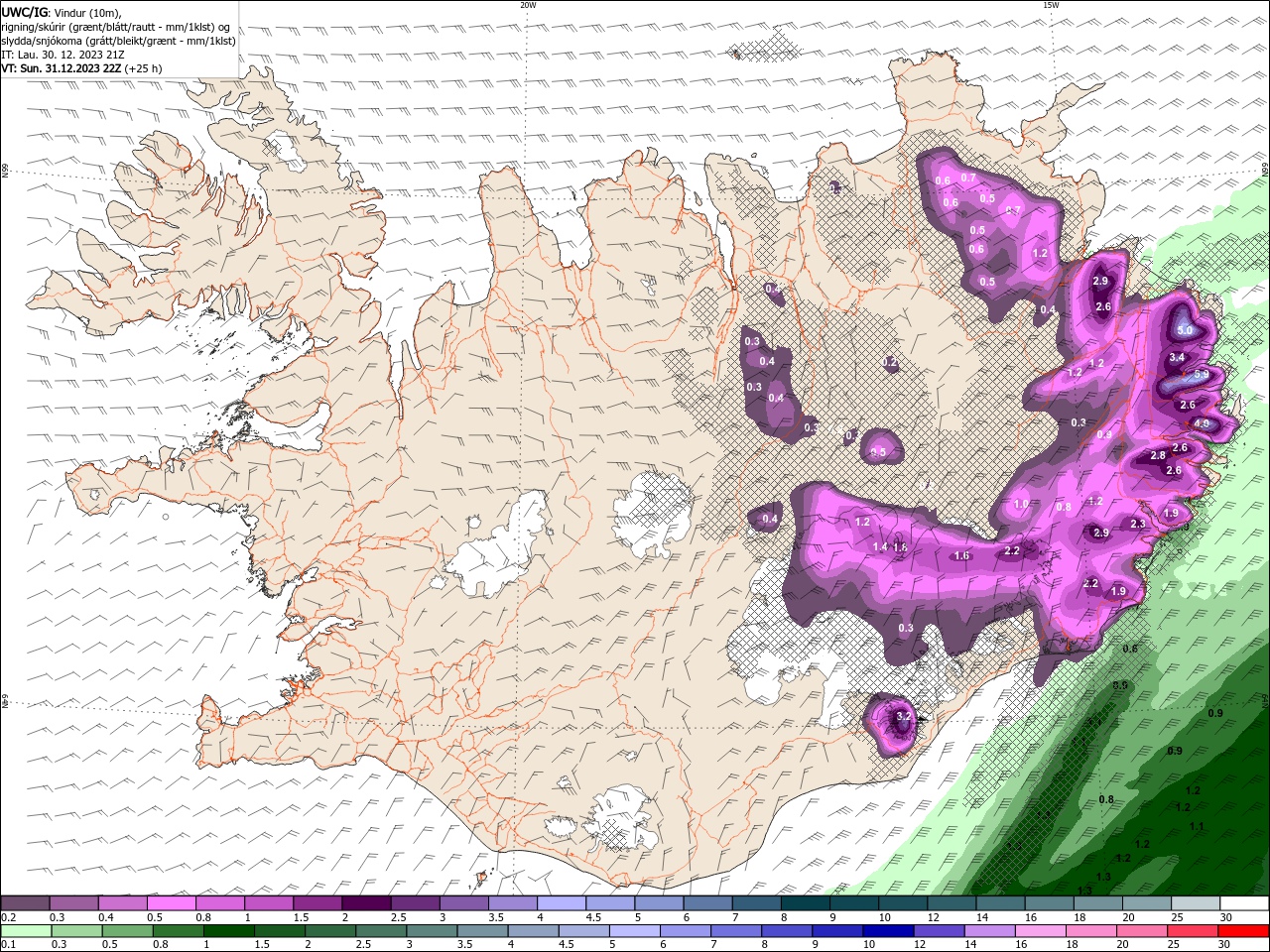Click bottom-row deep blue swatch between 10 and 12
Screen dimensions: 1270x952
887,931
